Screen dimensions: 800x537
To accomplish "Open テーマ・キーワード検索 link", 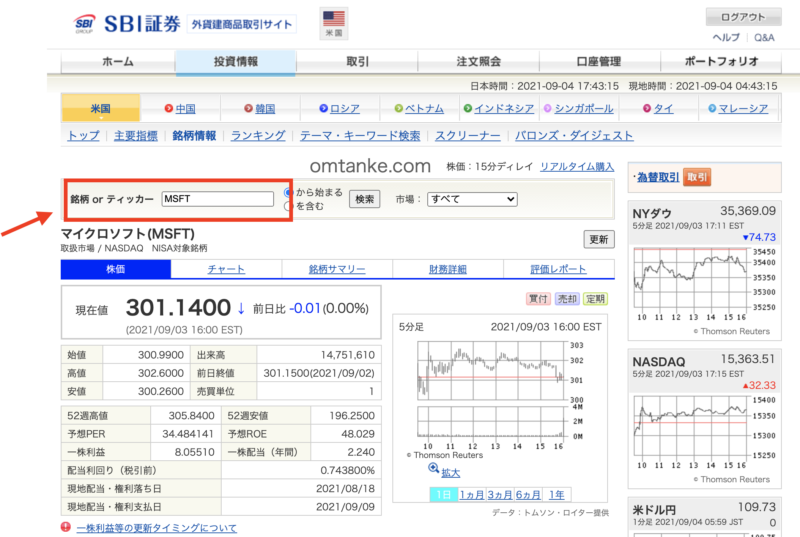I will pos(360,136).
